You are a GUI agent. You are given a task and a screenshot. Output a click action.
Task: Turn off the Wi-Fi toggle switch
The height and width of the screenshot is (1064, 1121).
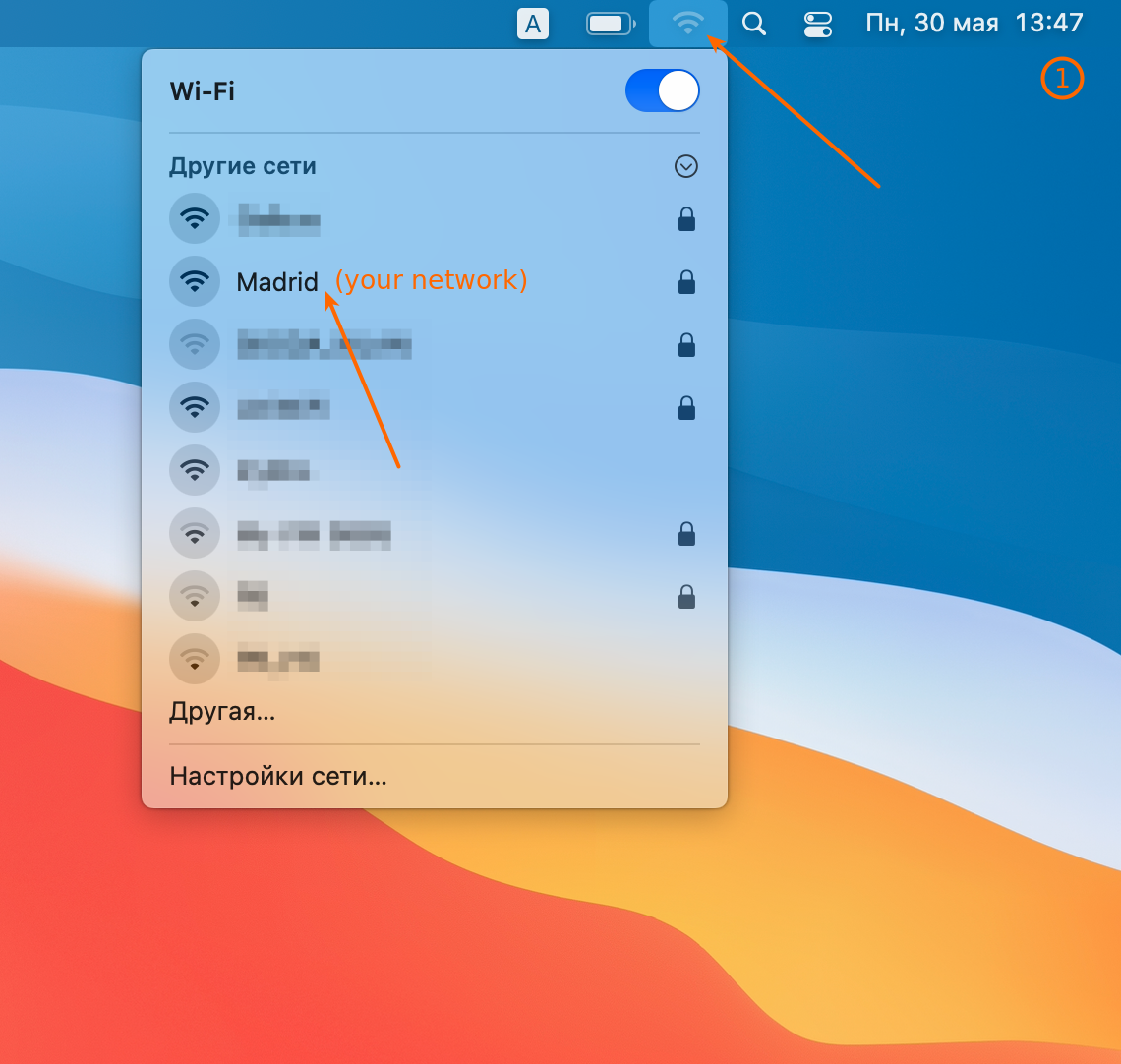click(662, 91)
